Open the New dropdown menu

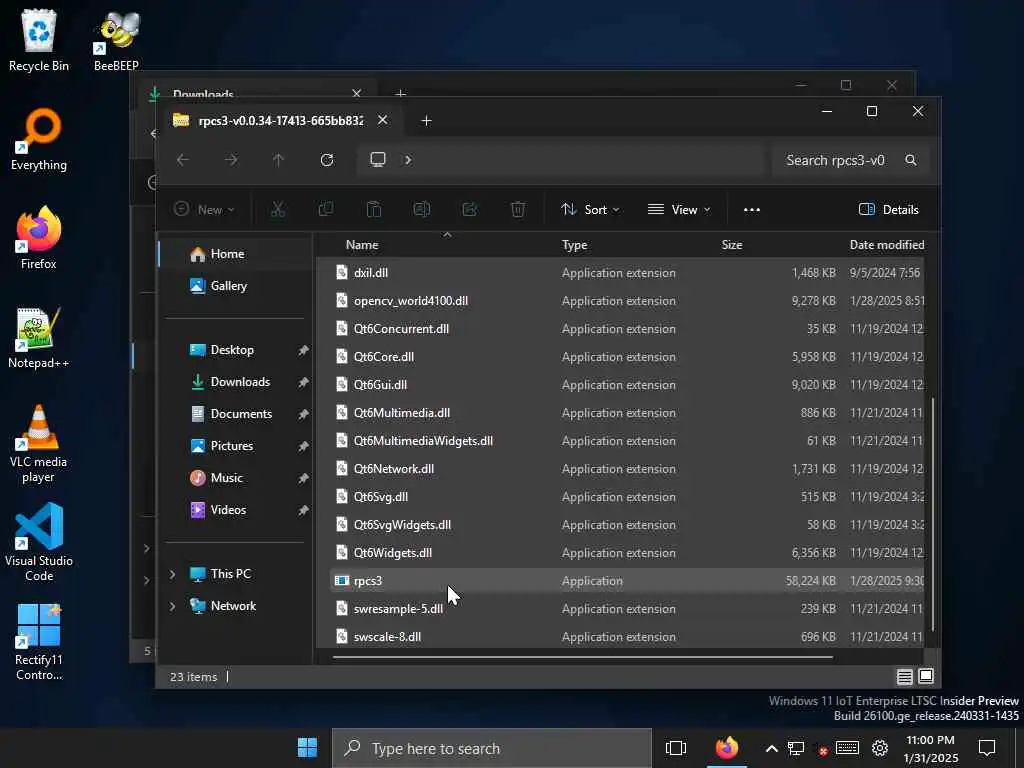click(204, 210)
